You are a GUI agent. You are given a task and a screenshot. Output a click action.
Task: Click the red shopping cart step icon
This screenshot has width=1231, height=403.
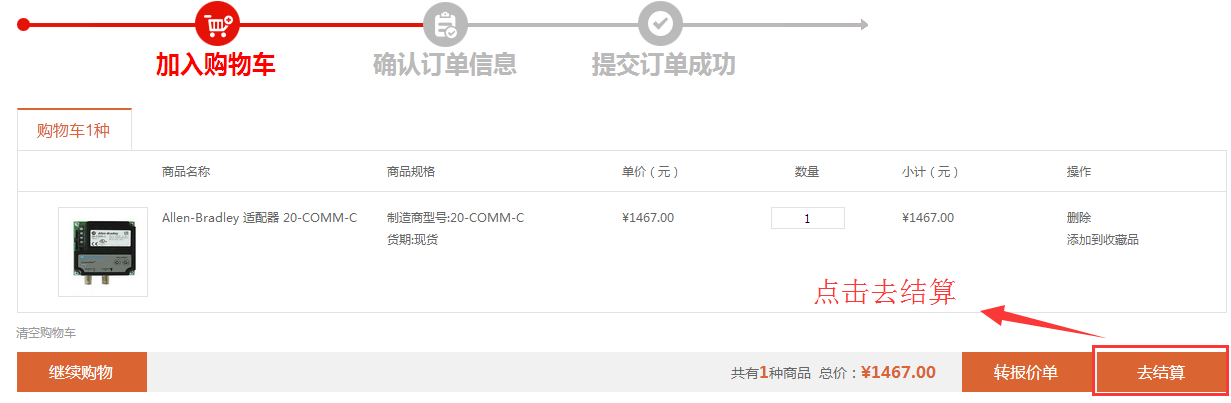coord(218,23)
